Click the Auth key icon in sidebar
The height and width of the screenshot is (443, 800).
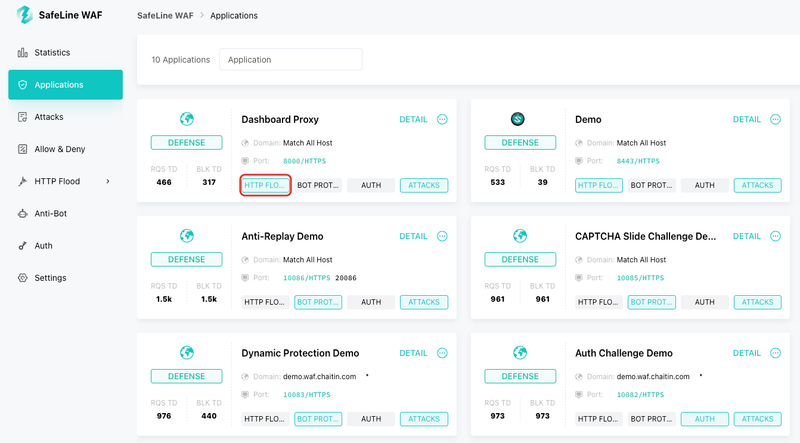(22, 245)
